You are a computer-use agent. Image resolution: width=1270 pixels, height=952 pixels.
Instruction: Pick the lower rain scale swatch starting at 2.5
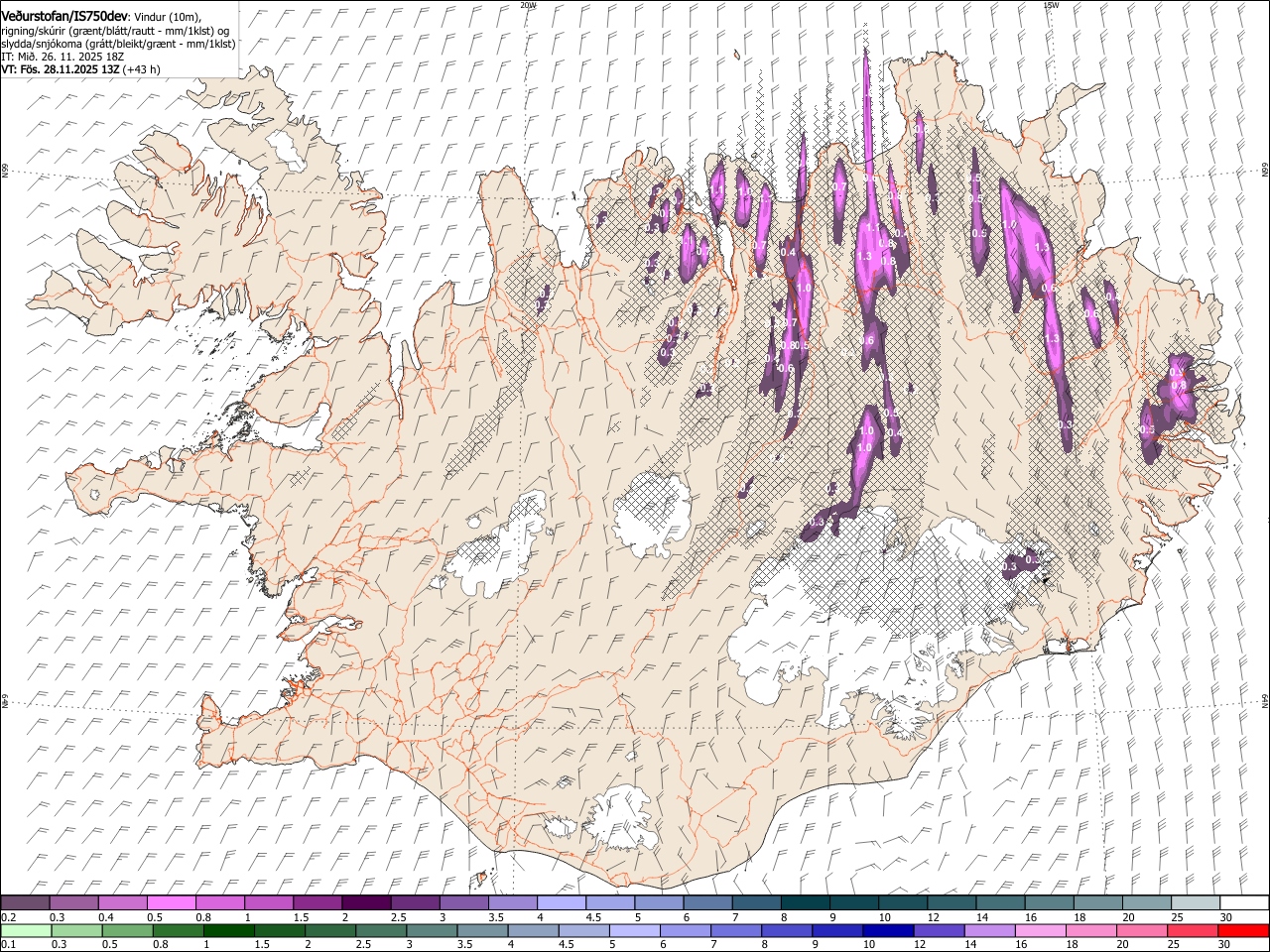(x=380, y=930)
